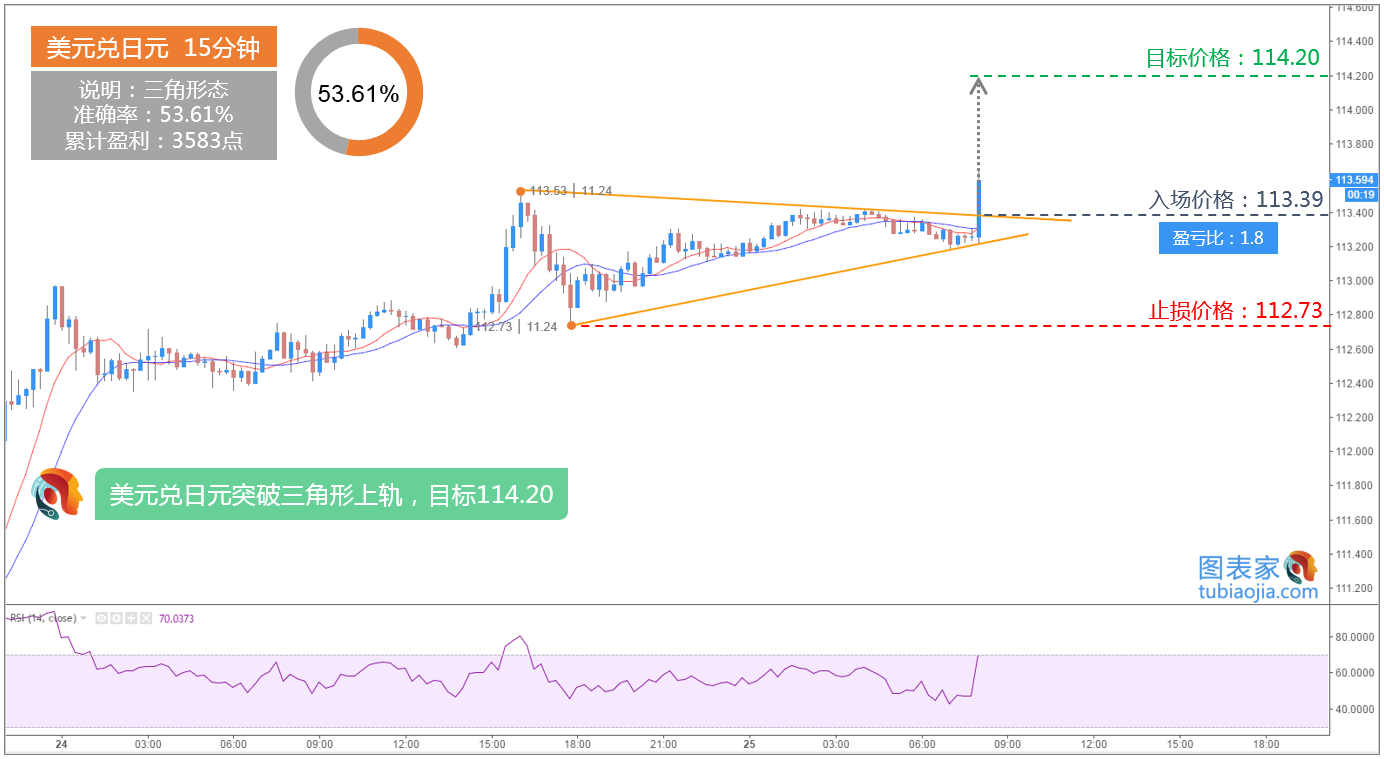Click the 图表家 logo icon beside the brand name
The height and width of the screenshot is (759, 1384).
[1301, 567]
